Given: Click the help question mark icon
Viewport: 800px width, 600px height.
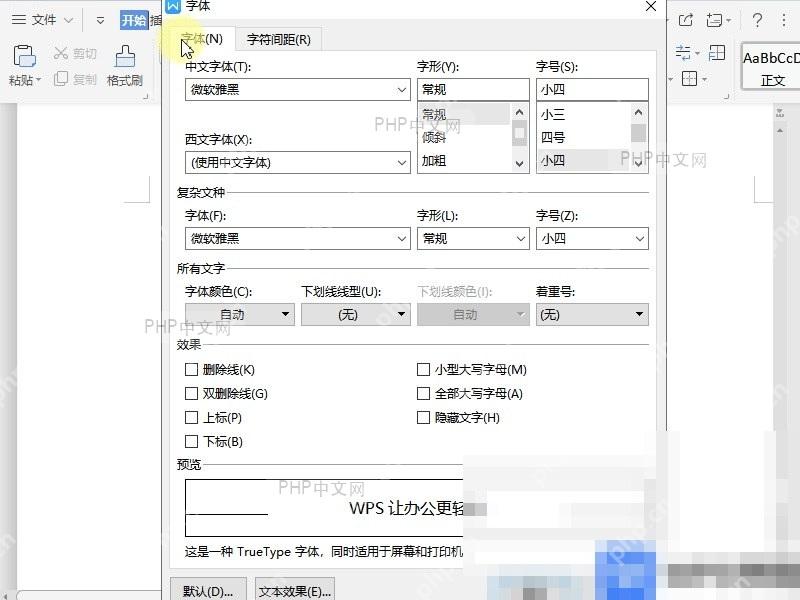Looking at the screenshot, I should pos(758,20).
